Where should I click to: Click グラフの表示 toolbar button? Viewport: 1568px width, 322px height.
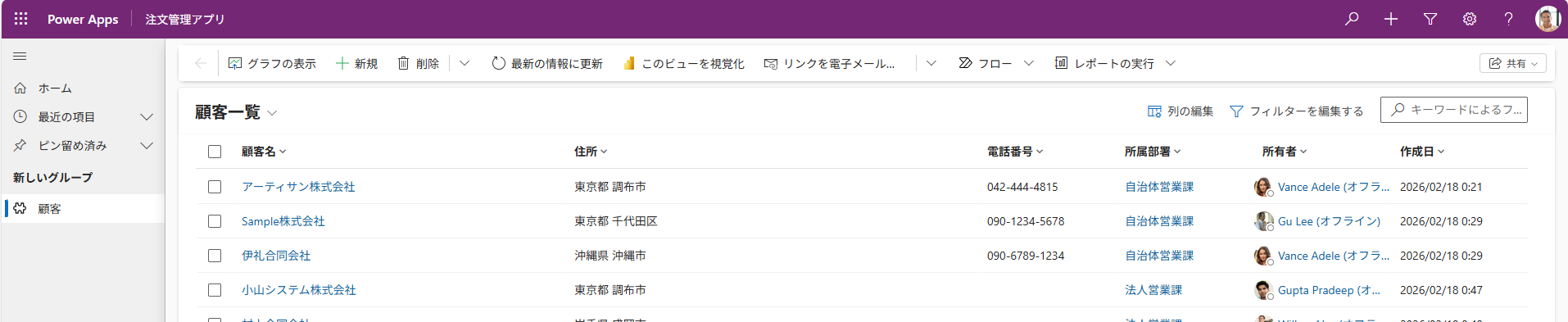(272, 63)
